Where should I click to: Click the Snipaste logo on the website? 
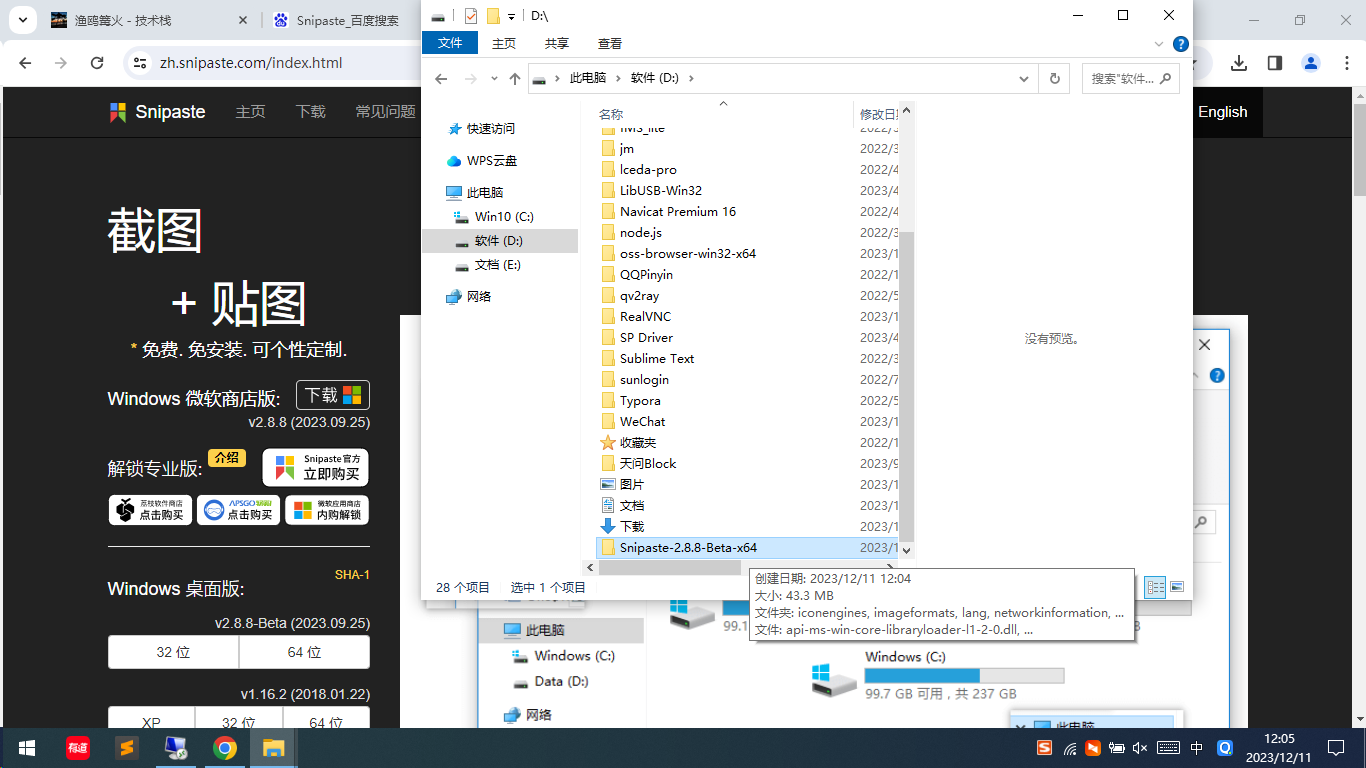(x=157, y=112)
